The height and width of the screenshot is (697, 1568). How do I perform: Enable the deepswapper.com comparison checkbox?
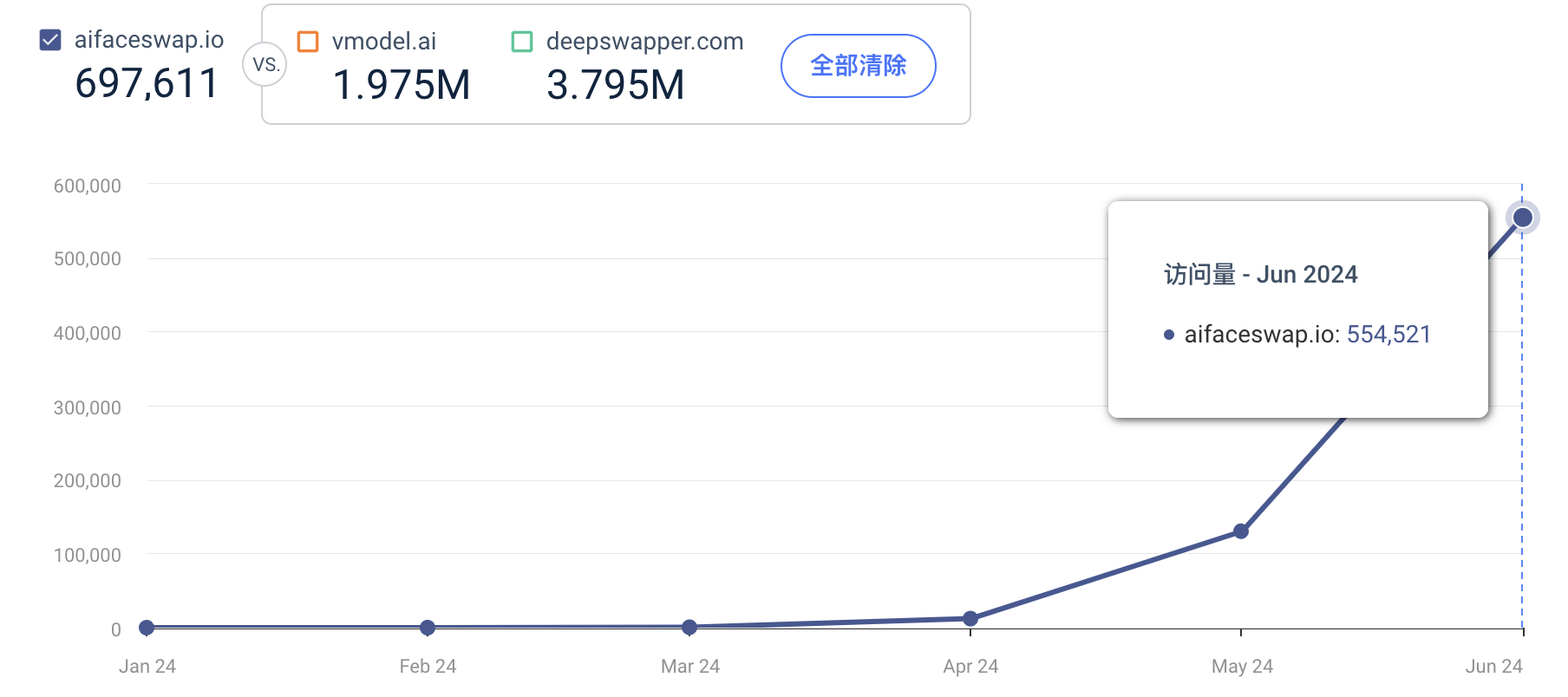click(522, 42)
